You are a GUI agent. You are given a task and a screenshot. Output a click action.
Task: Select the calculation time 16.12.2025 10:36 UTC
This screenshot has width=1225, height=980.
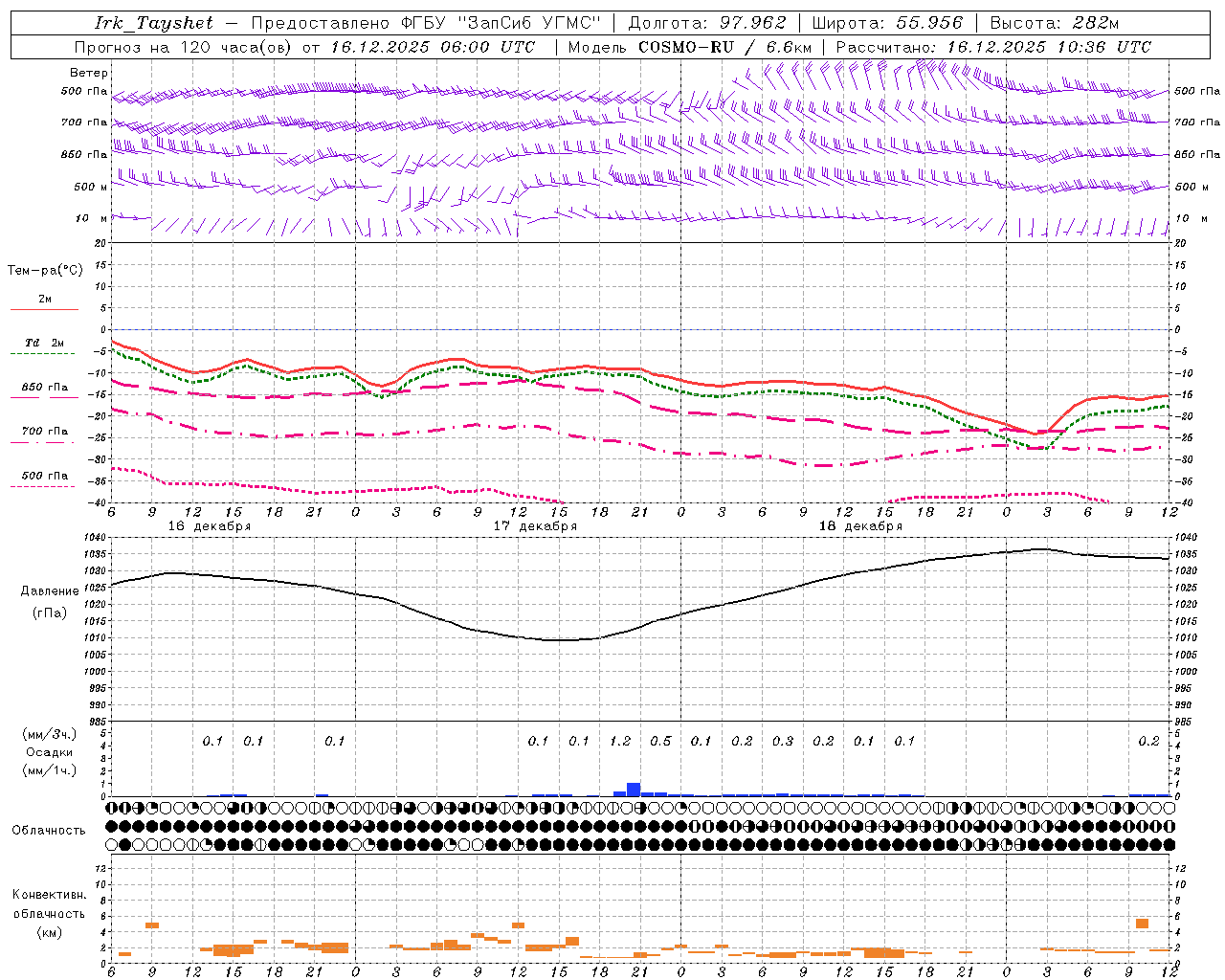click(1049, 47)
